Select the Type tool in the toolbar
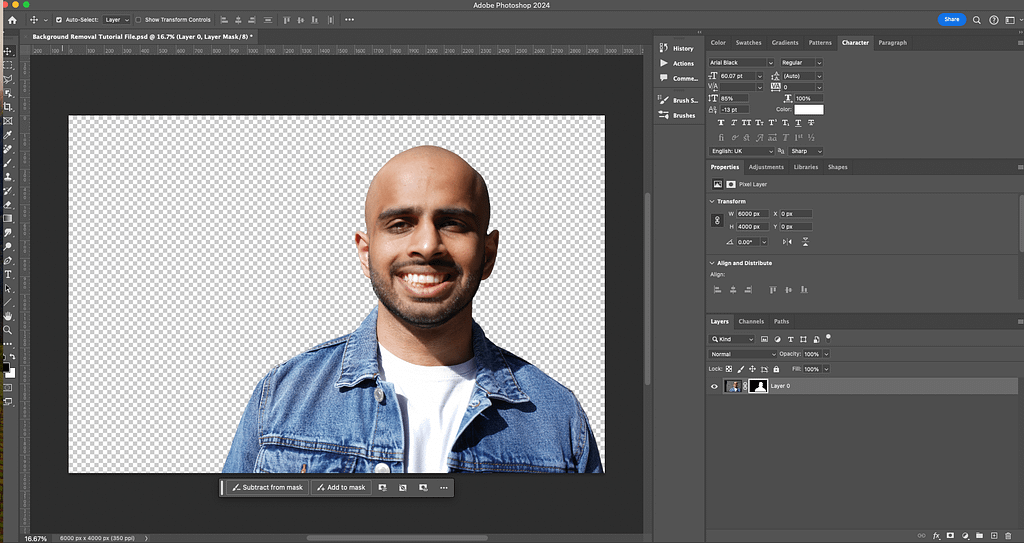 click(8, 274)
